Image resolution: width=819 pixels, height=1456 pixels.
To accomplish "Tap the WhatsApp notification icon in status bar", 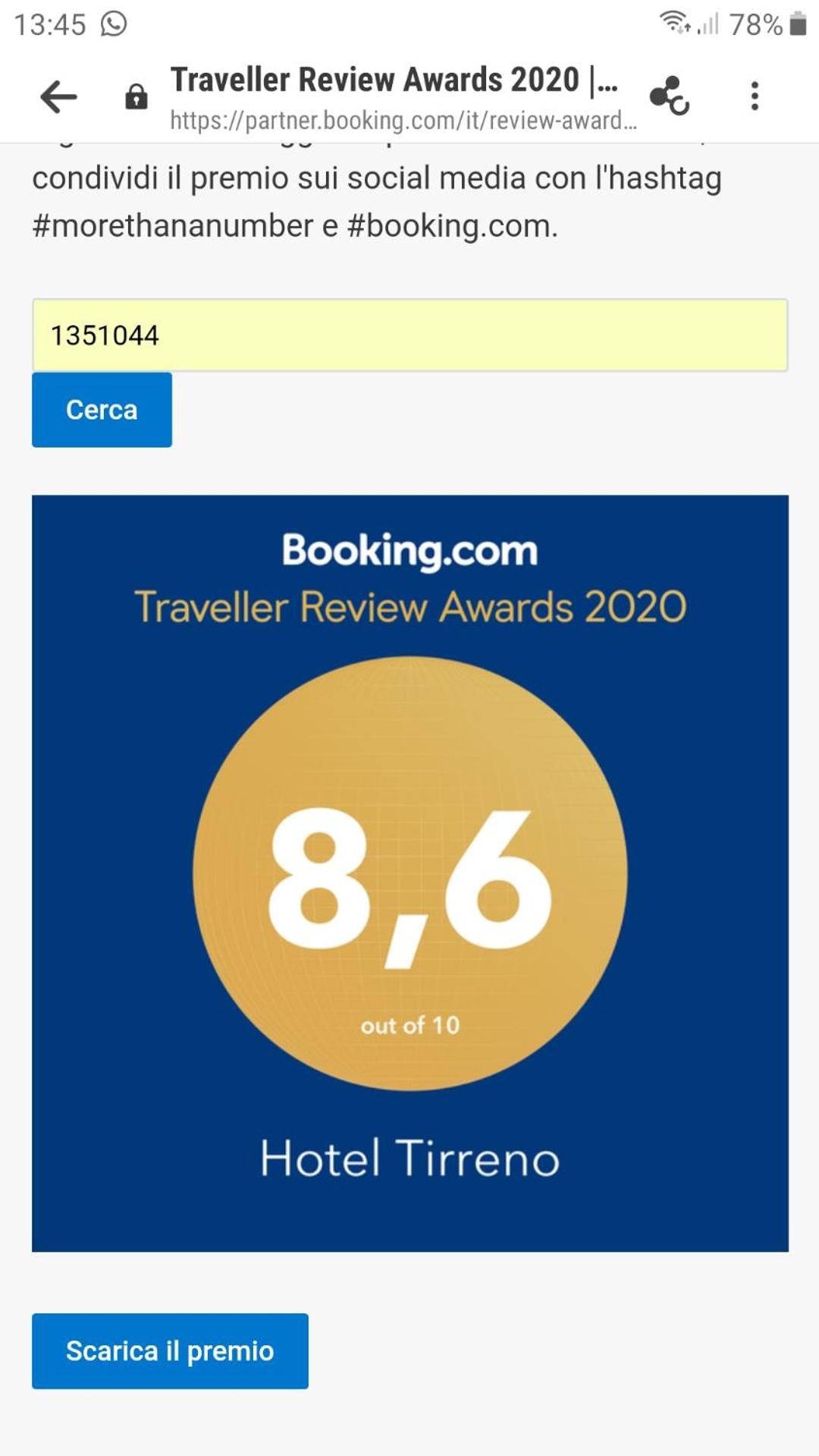I will pos(114,24).
